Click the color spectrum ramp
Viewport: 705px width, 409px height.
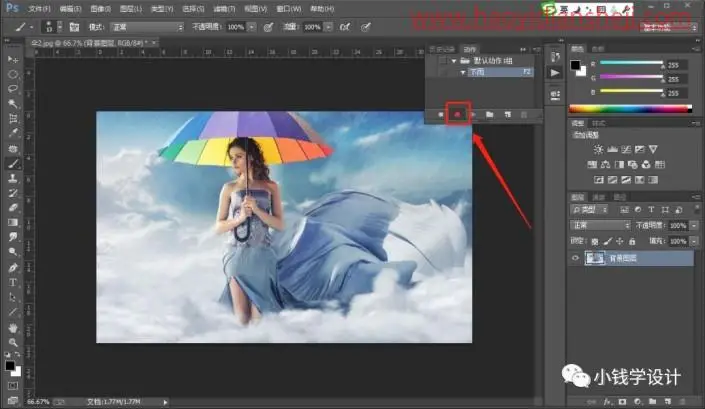(x=630, y=108)
